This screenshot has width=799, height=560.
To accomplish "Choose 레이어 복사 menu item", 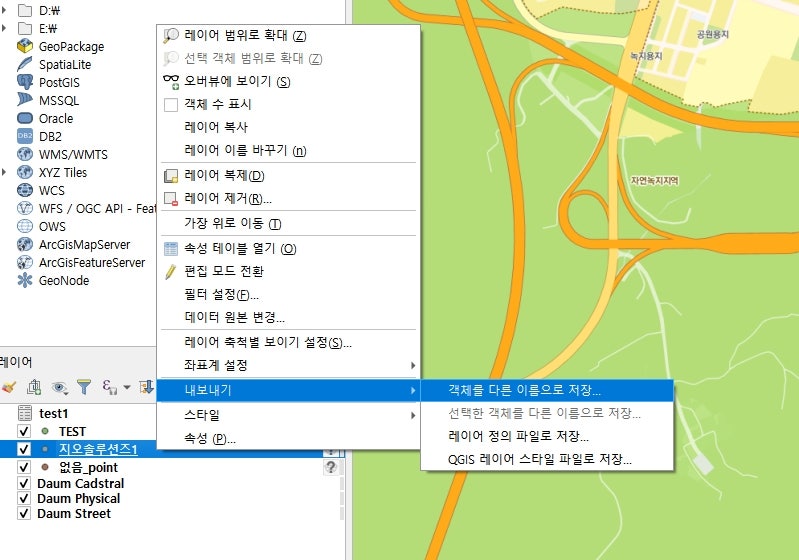I will [288, 127].
